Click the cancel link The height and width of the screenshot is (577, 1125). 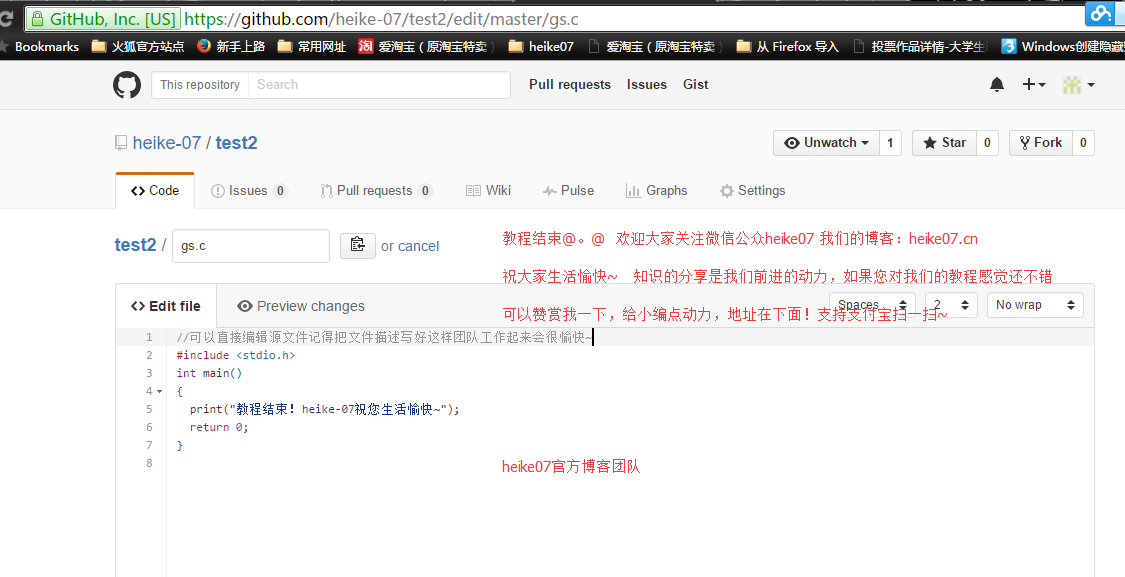(x=418, y=246)
